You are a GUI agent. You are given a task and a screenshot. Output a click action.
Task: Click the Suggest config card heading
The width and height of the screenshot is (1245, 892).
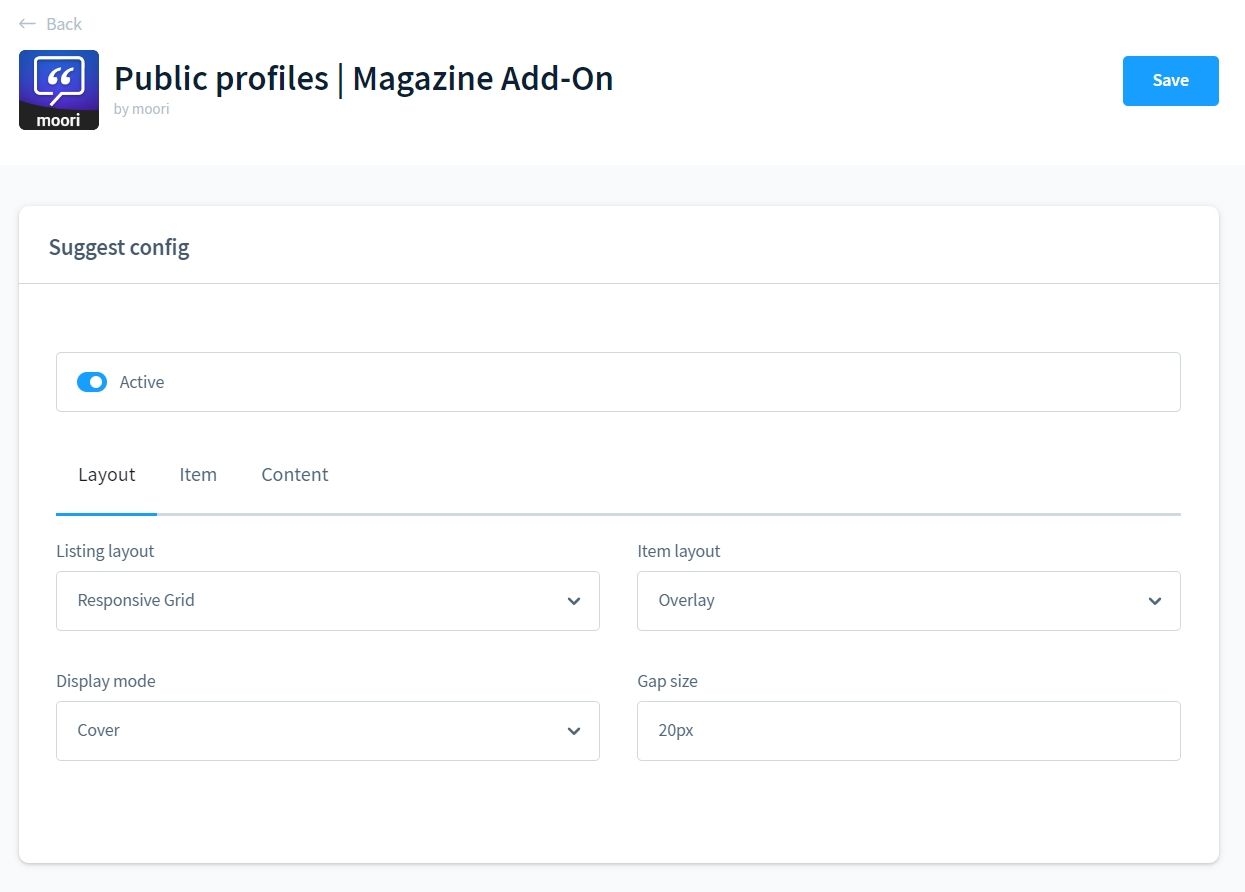[119, 247]
